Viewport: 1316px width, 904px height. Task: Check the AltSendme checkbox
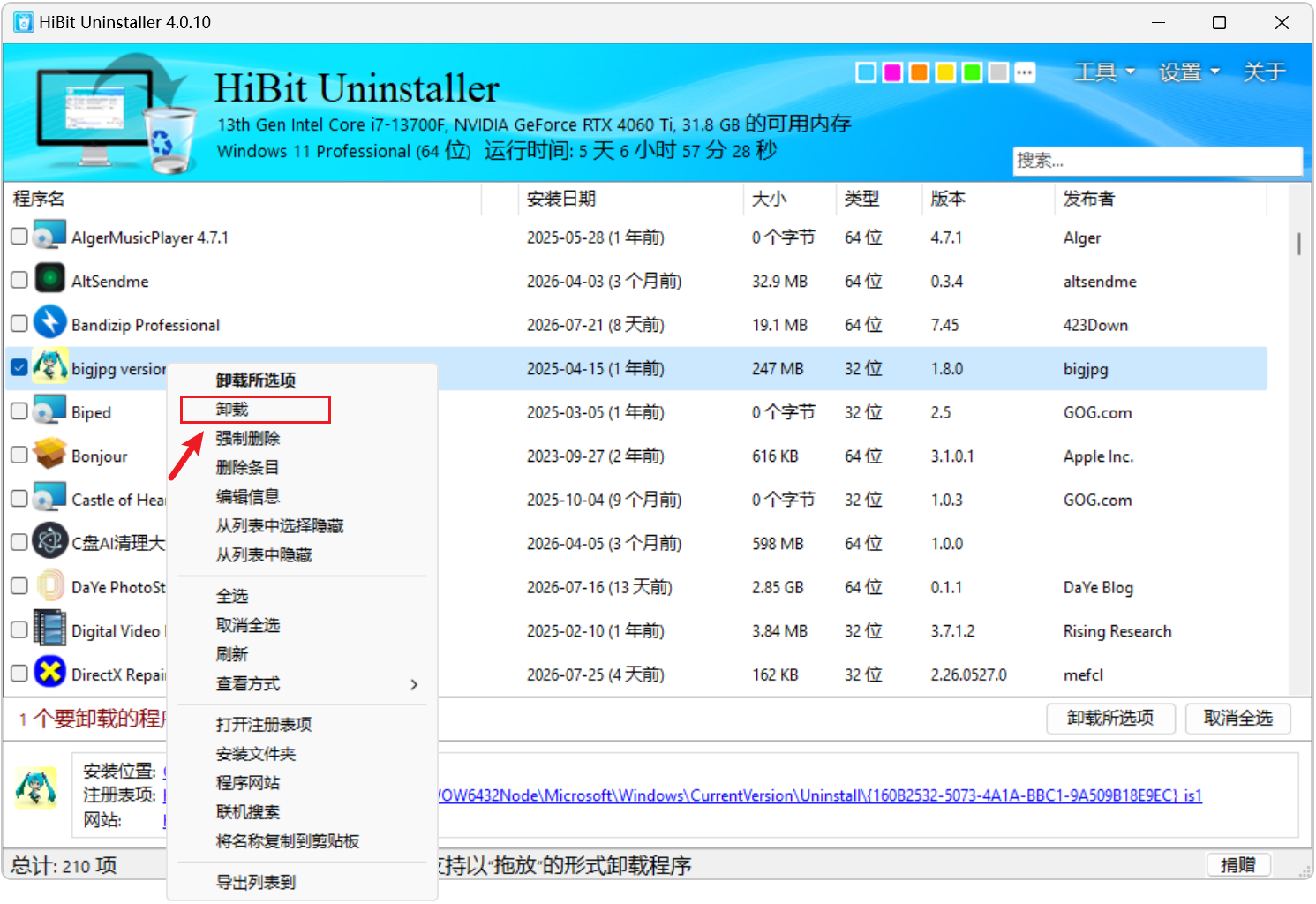click(x=19, y=279)
